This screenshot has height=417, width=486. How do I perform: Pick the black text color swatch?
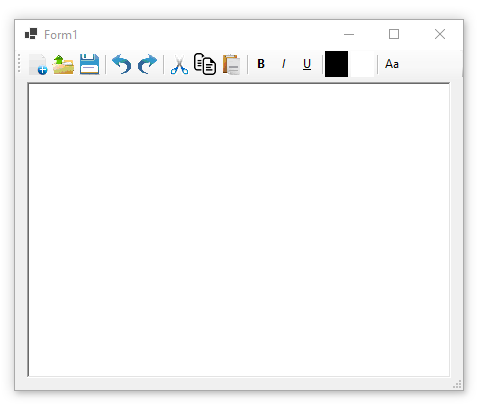[x=336, y=64]
